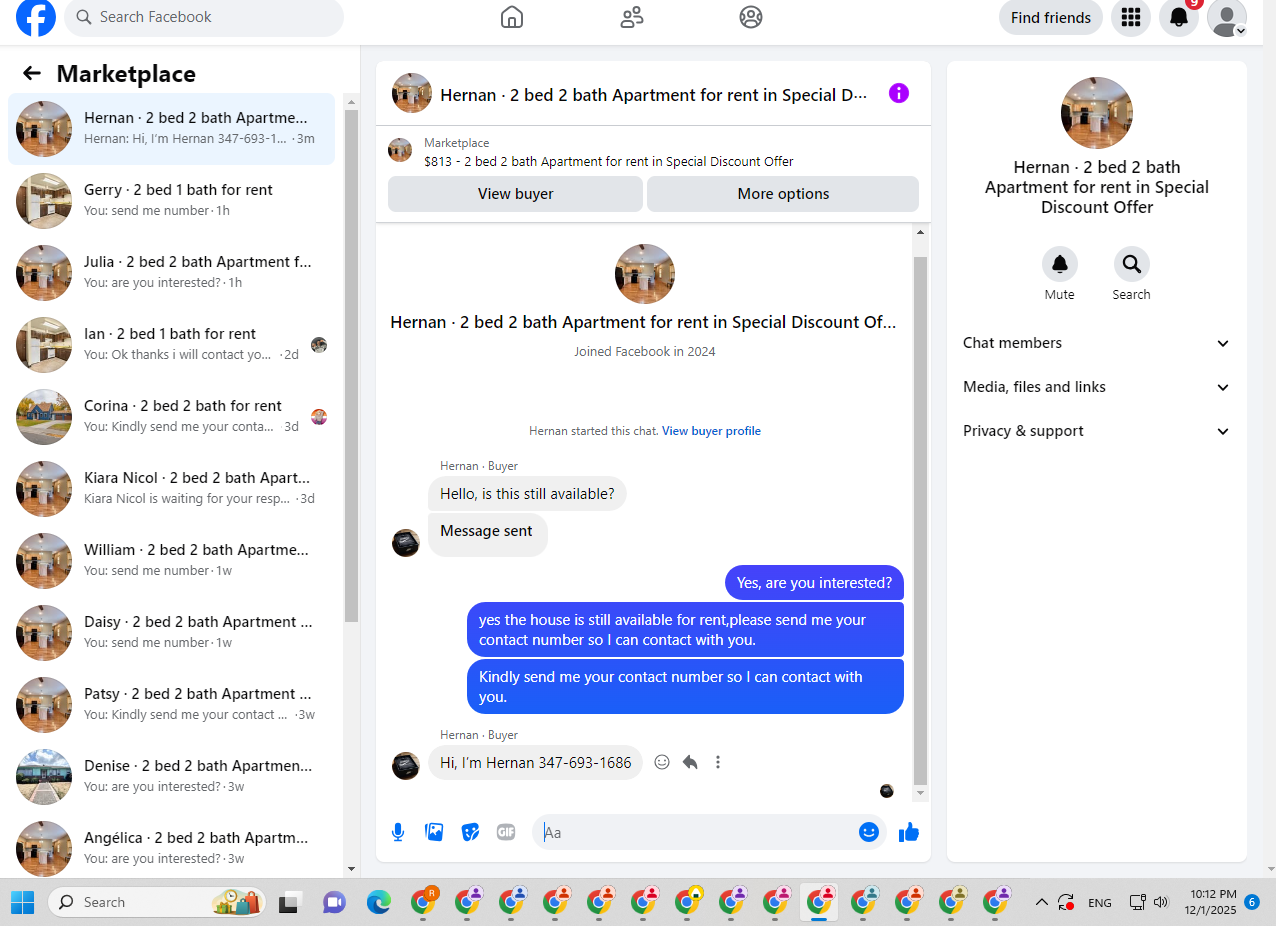Open View buyer profile link

point(711,431)
